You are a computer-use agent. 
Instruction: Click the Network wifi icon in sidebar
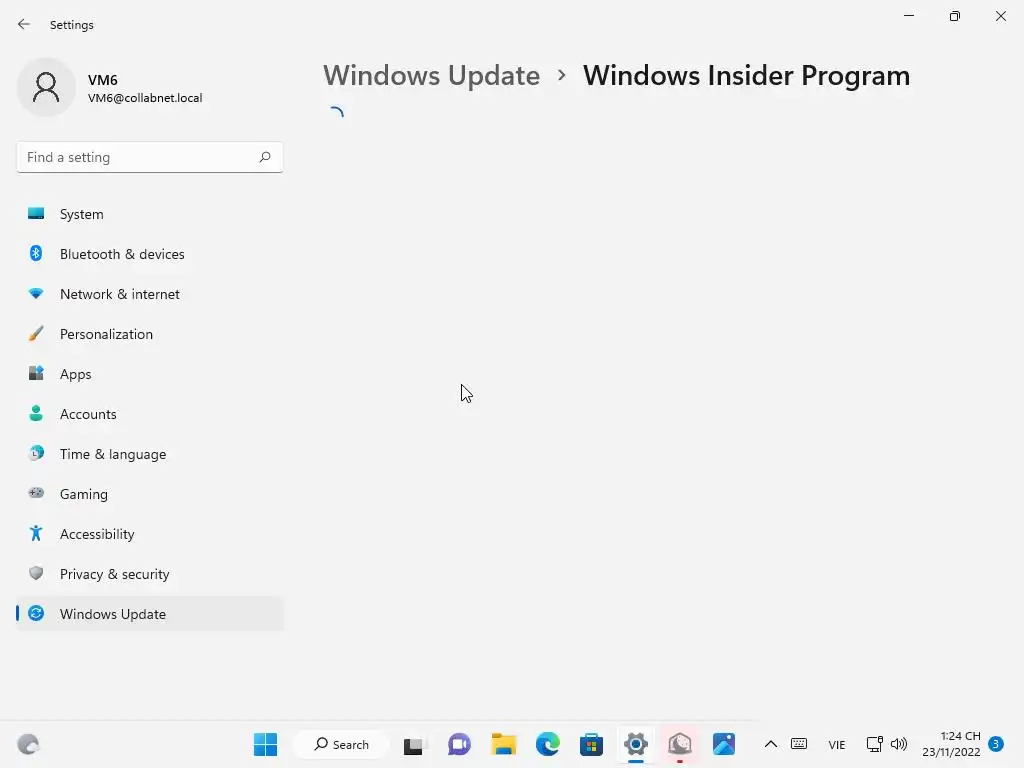[x=36, y=294]
